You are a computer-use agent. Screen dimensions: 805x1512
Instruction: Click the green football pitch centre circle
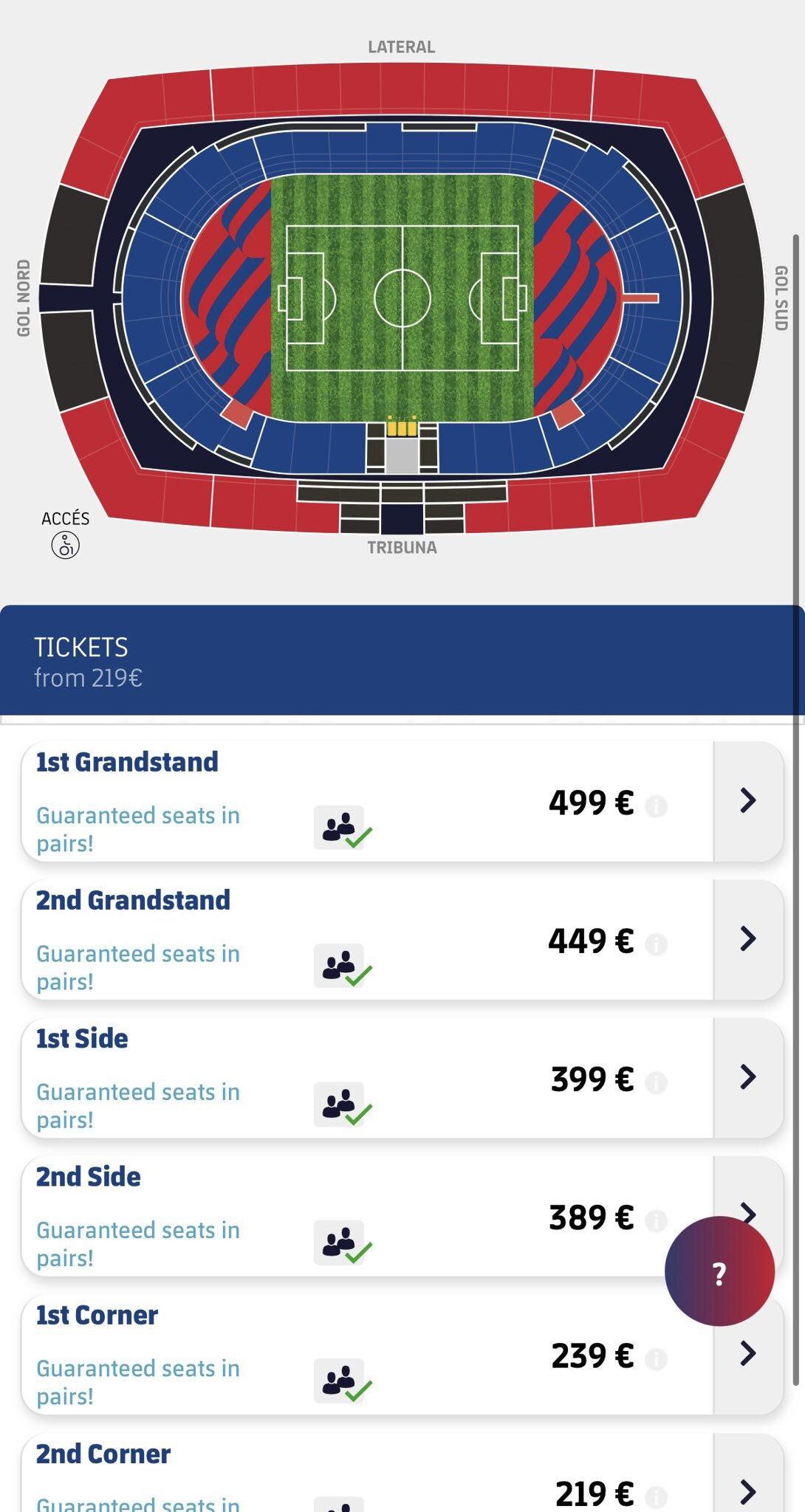pos(402,298)
